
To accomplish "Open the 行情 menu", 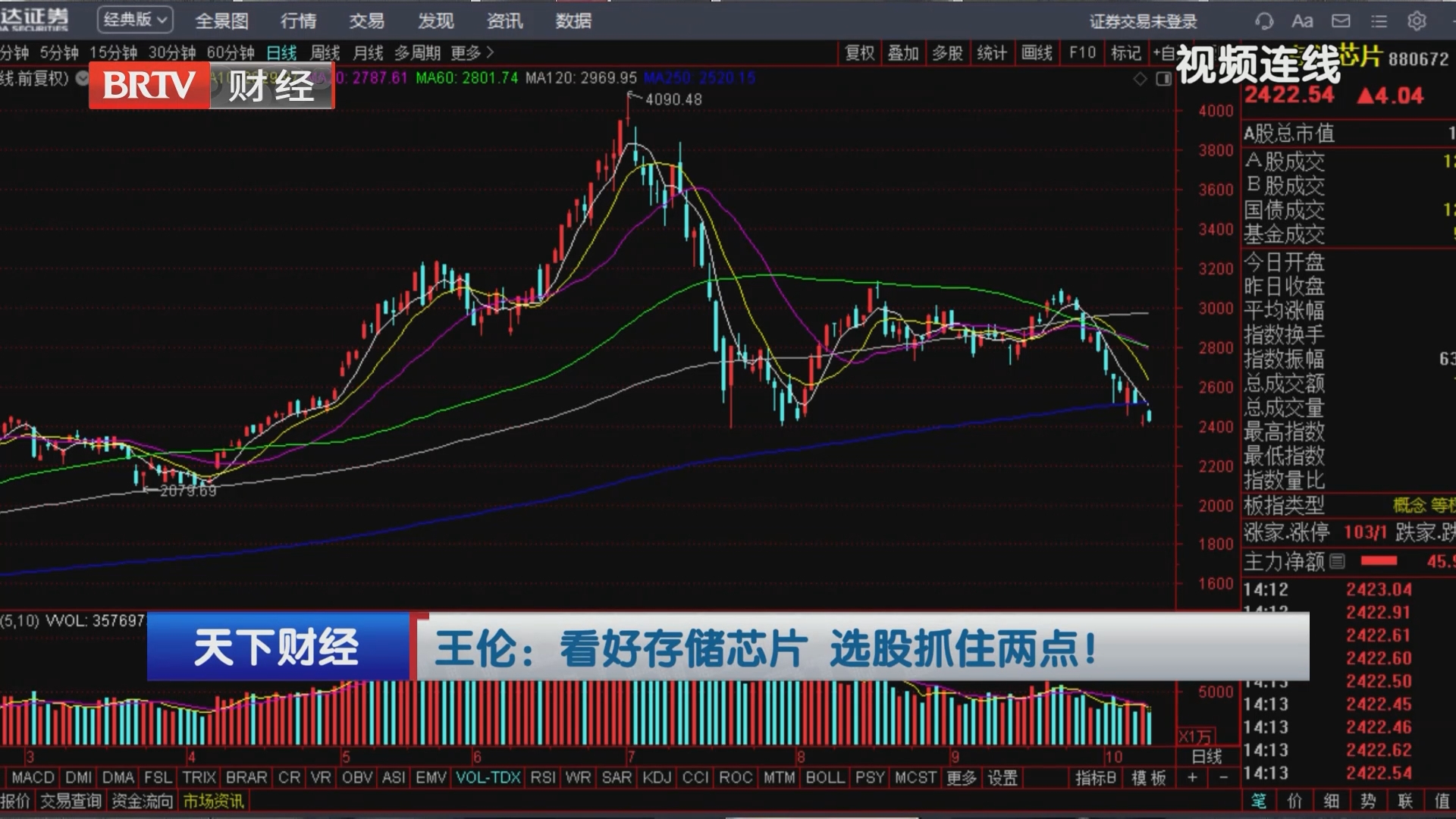I will (x=298, y=21).
